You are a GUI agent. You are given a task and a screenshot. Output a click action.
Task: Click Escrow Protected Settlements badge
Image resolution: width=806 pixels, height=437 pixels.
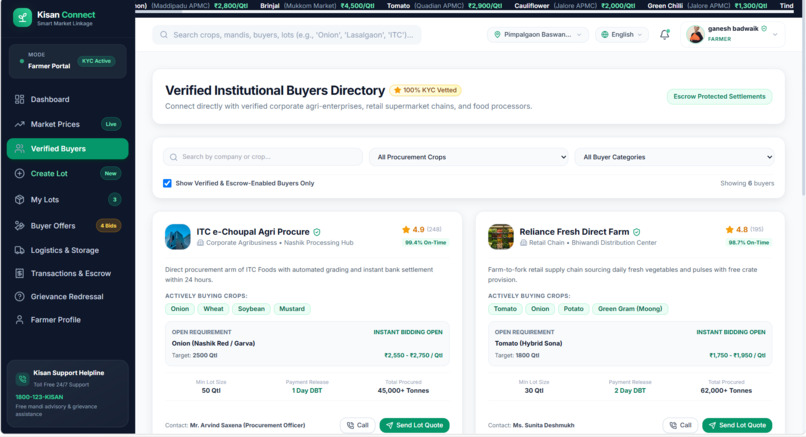click(719, 97)
